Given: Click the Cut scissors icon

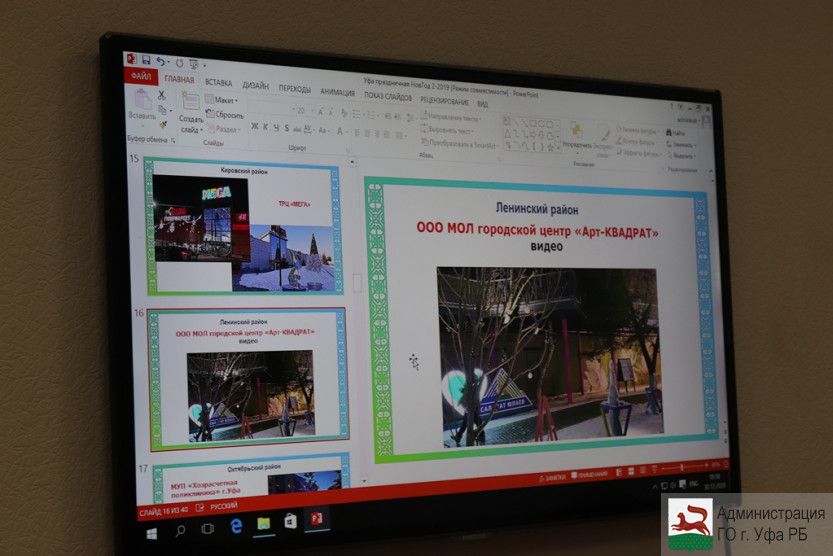Looking at the screenshot, I should 162,95.
